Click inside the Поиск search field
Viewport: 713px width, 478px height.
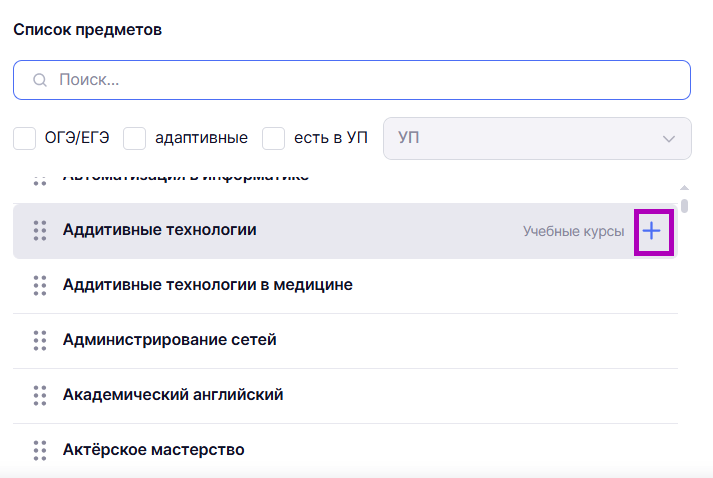point(352,80)
